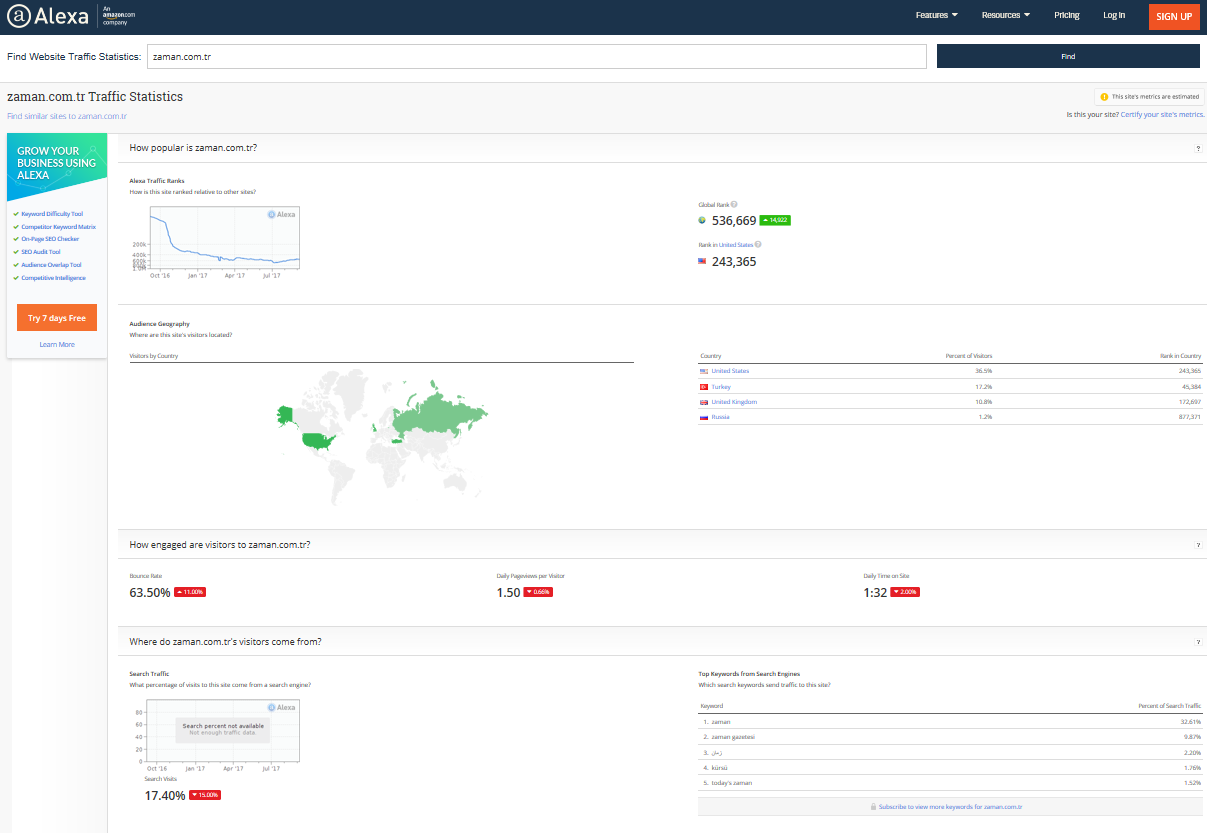Open United States in the country table
The height and width of the screenshot is (833, 1207).
coord(730,371)
